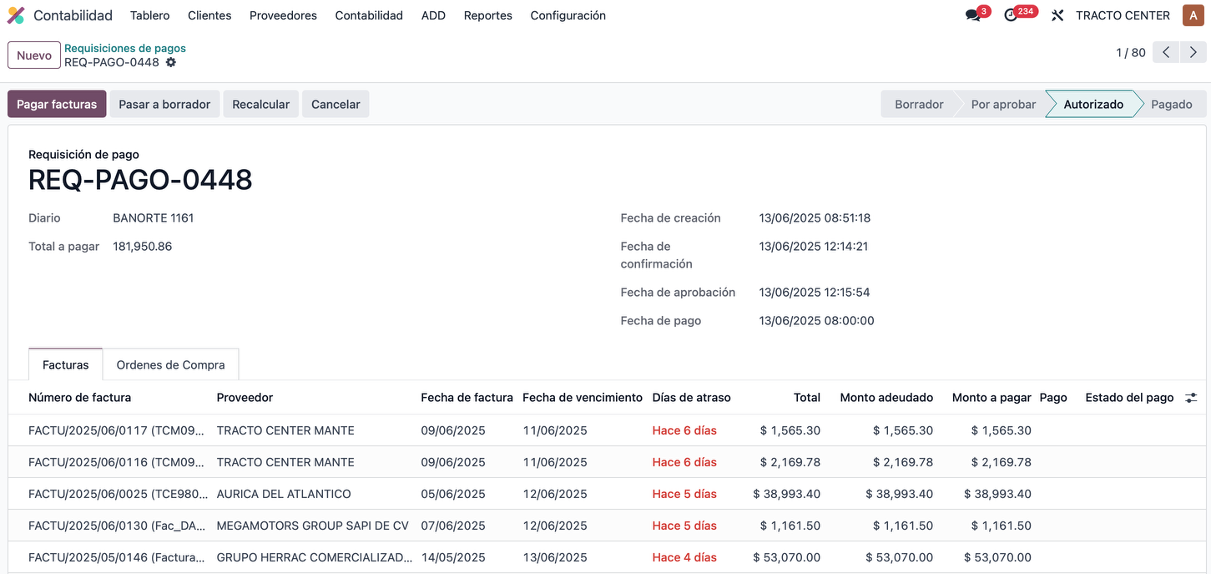Go to previous record arrow
Image resolution: width=1213 pixels, height=581 pixels.
point(1166,53)
